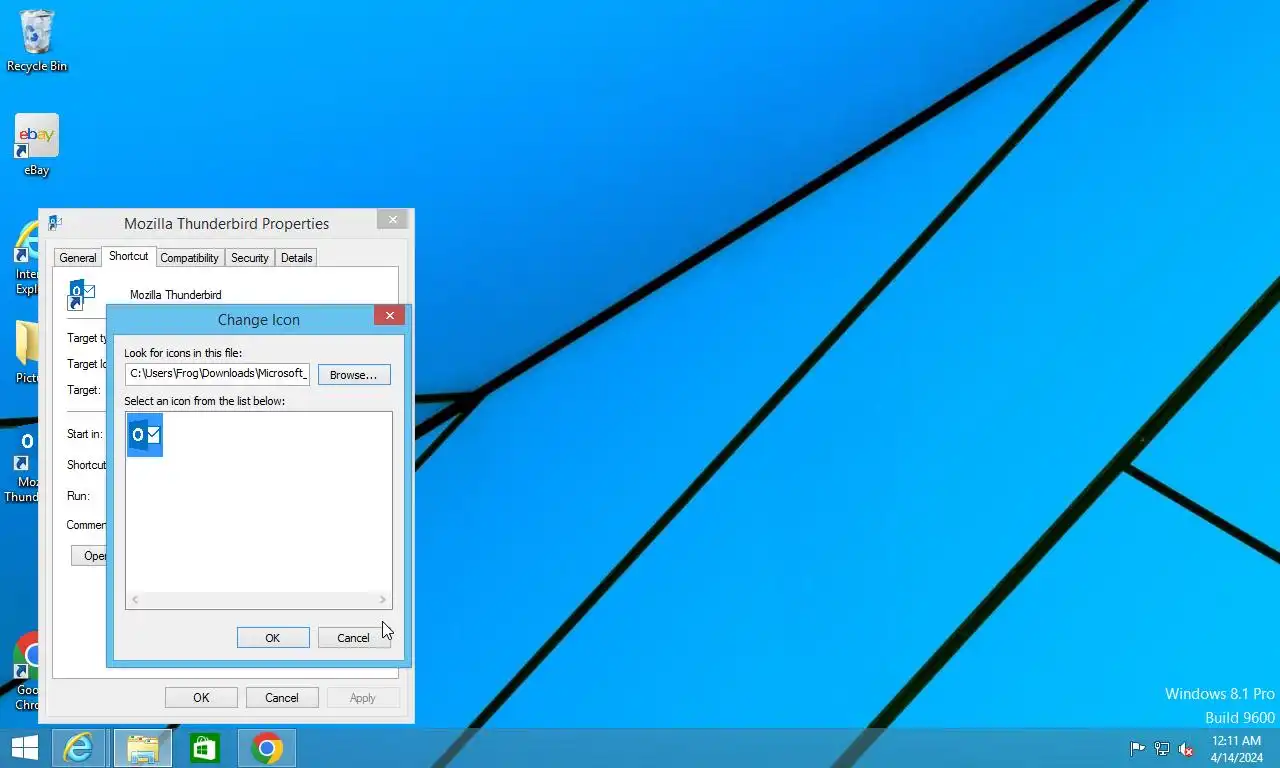The image size is (1280, 768).
Task: Select the Shortcut tab
Action: [x=128, y=256]
